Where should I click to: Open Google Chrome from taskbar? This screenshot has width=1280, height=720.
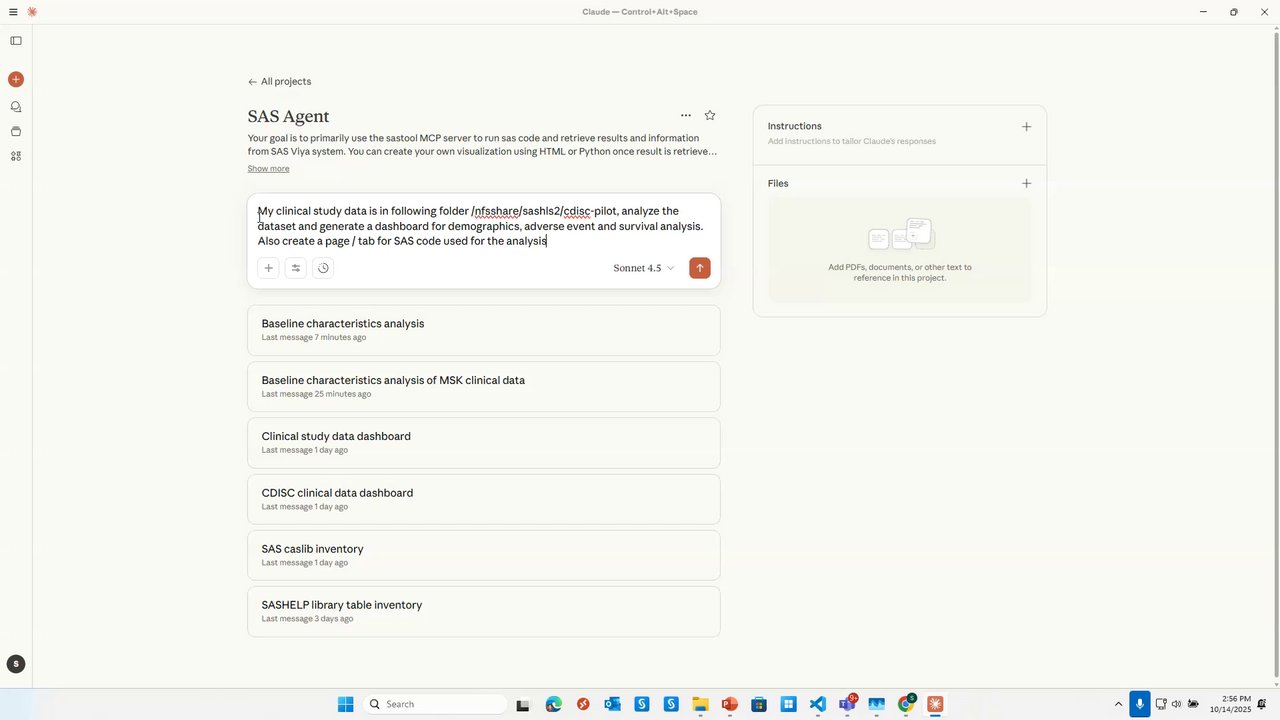pos(906,704)
